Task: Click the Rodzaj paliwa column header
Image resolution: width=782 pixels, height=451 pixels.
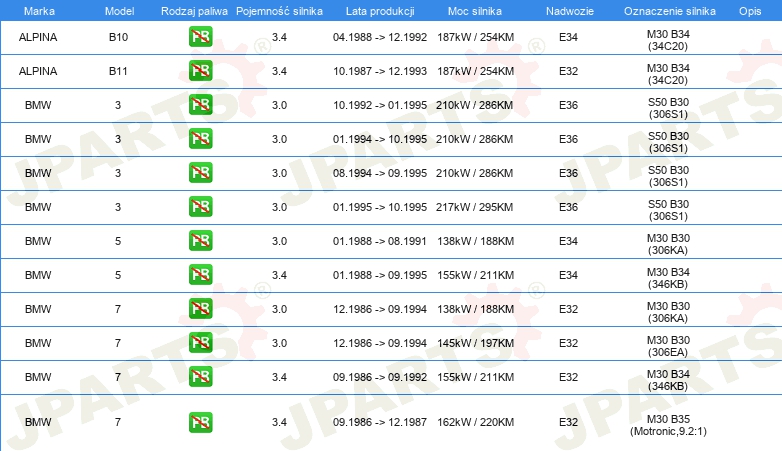Action: click(x=194, y=11)
